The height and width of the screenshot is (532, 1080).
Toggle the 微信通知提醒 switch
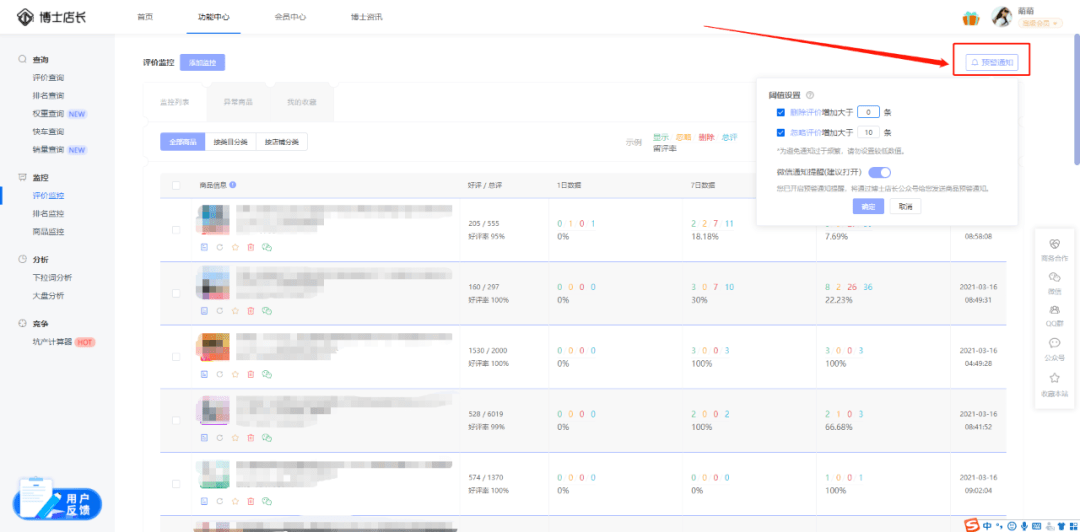tap(880, 172)
